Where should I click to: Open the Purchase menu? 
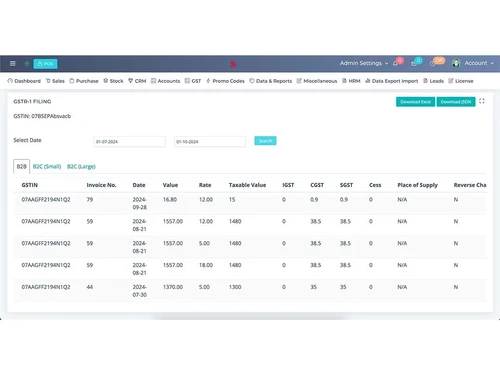[84, 81]
